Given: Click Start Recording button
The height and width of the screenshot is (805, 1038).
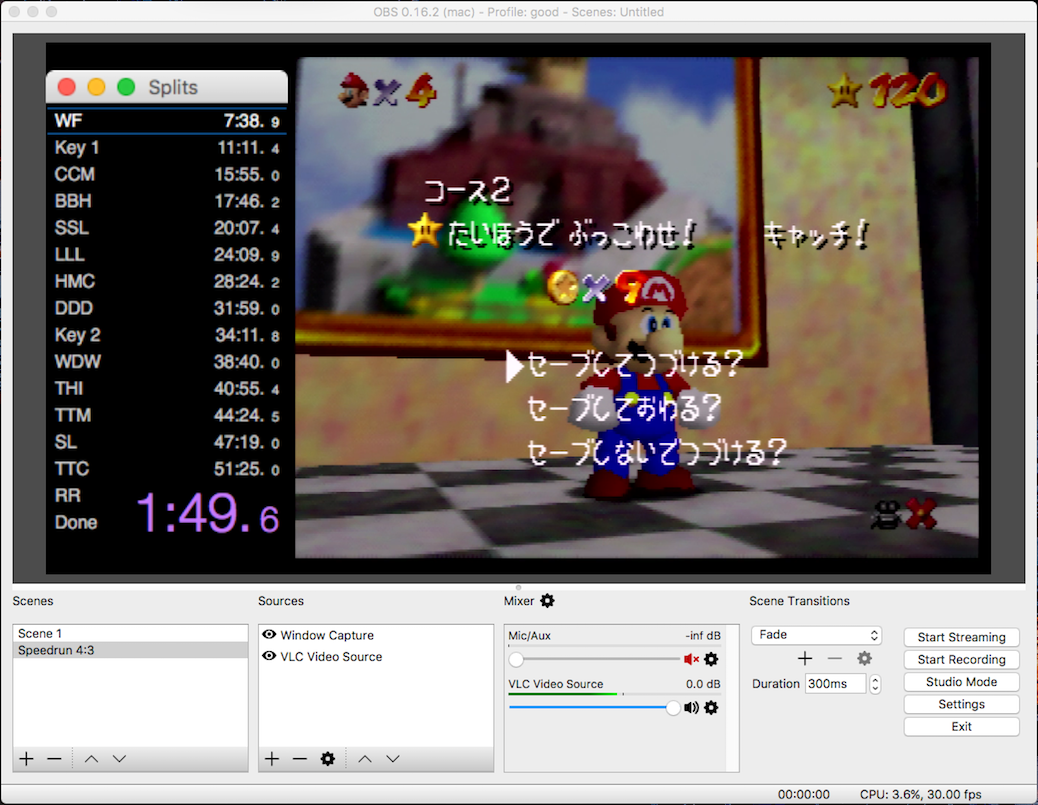Looking at the screenshot, I should [x=961, y=659].
